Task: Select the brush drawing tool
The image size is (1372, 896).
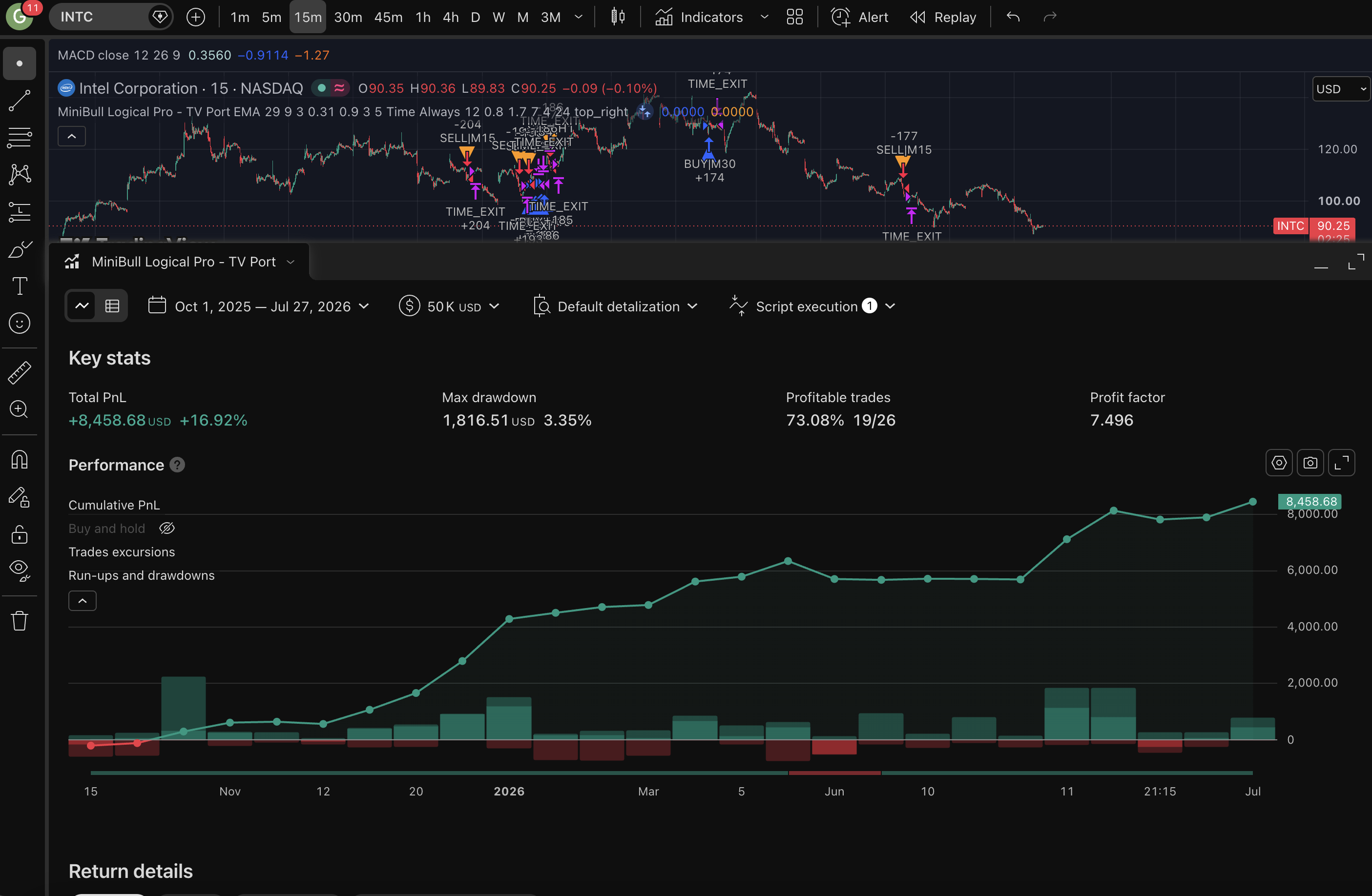Action: coord(19,249)
